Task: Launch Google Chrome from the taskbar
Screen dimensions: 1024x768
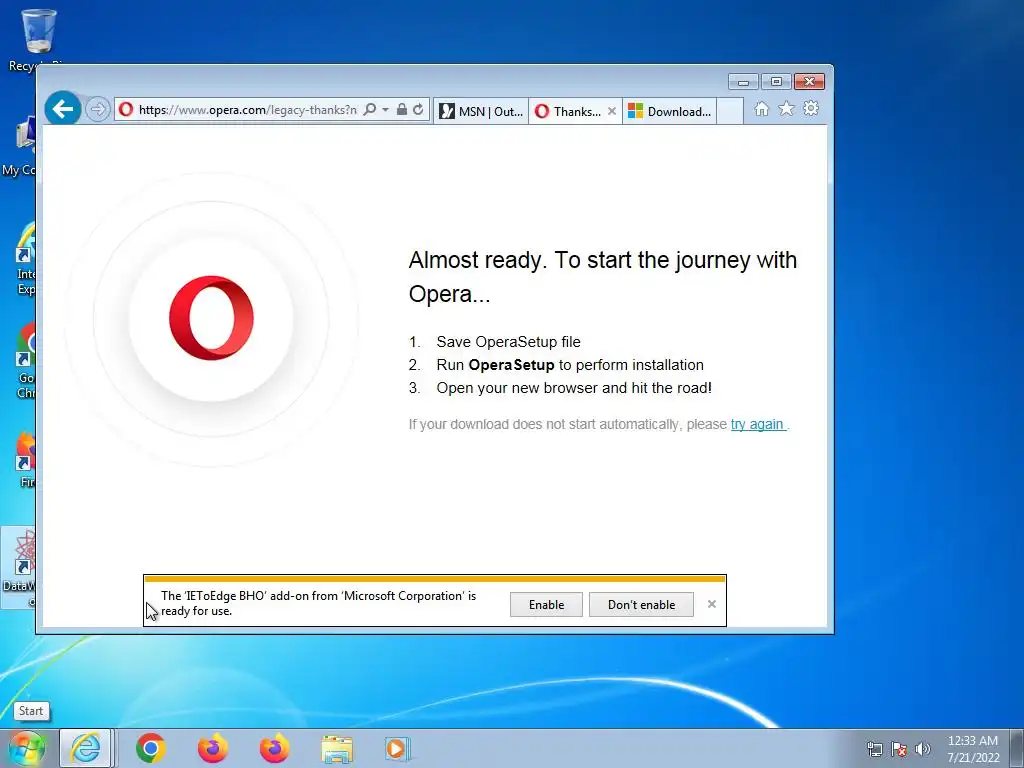Action: [x=151, y=748]
